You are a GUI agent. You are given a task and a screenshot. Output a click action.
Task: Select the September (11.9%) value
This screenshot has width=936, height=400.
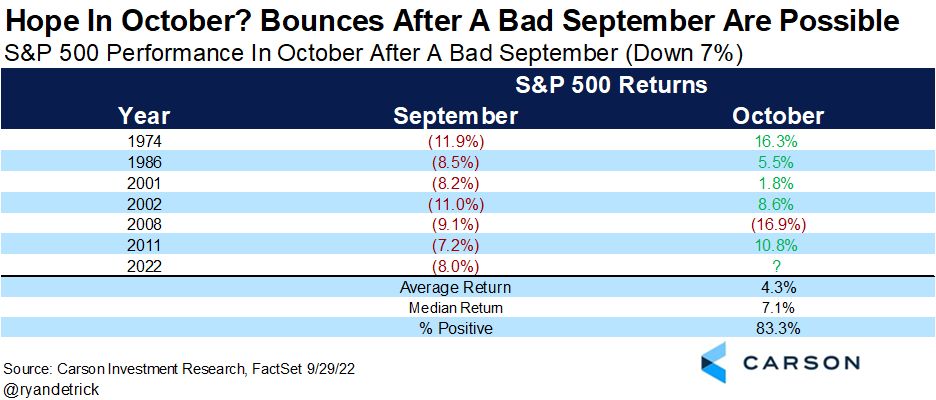pyautogui.click(x=456, y=141)
